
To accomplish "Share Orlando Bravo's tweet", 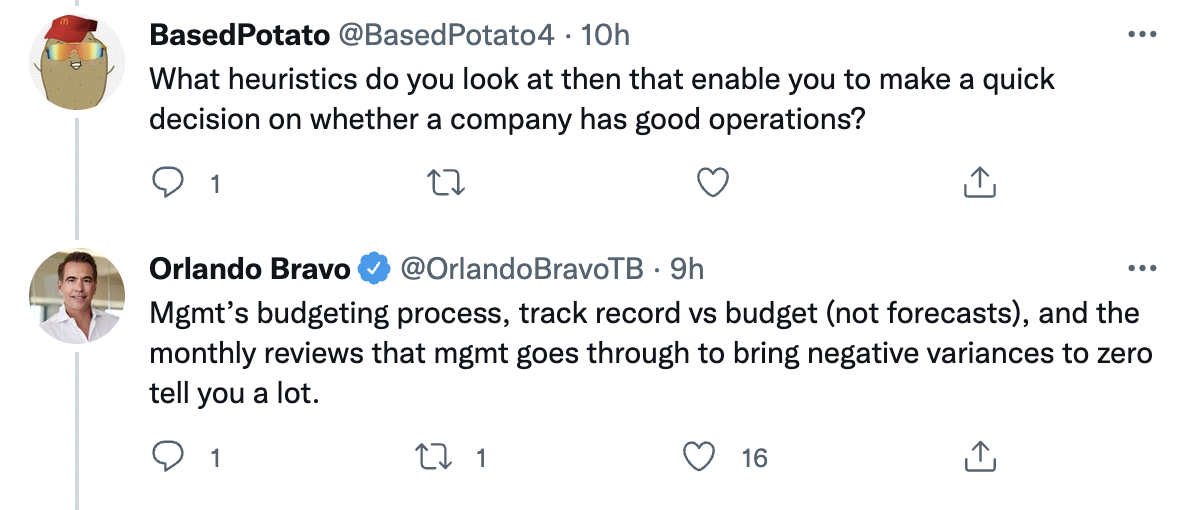I will 979,456.
